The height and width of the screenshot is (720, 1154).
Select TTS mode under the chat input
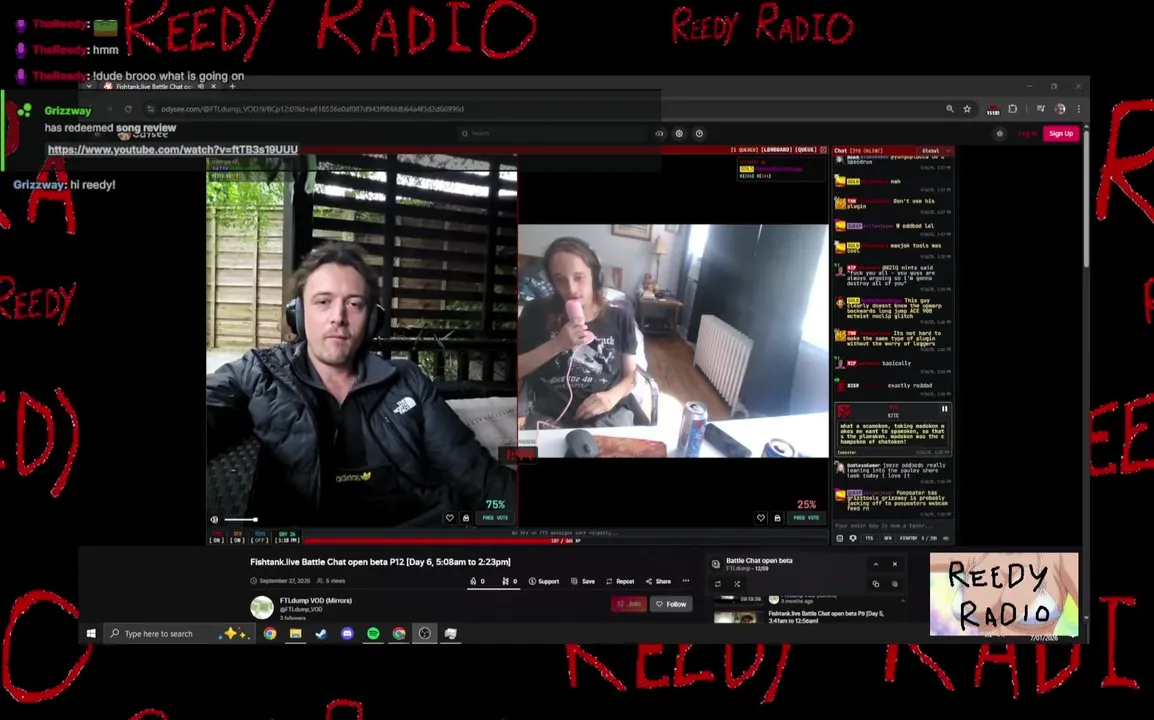869,538
